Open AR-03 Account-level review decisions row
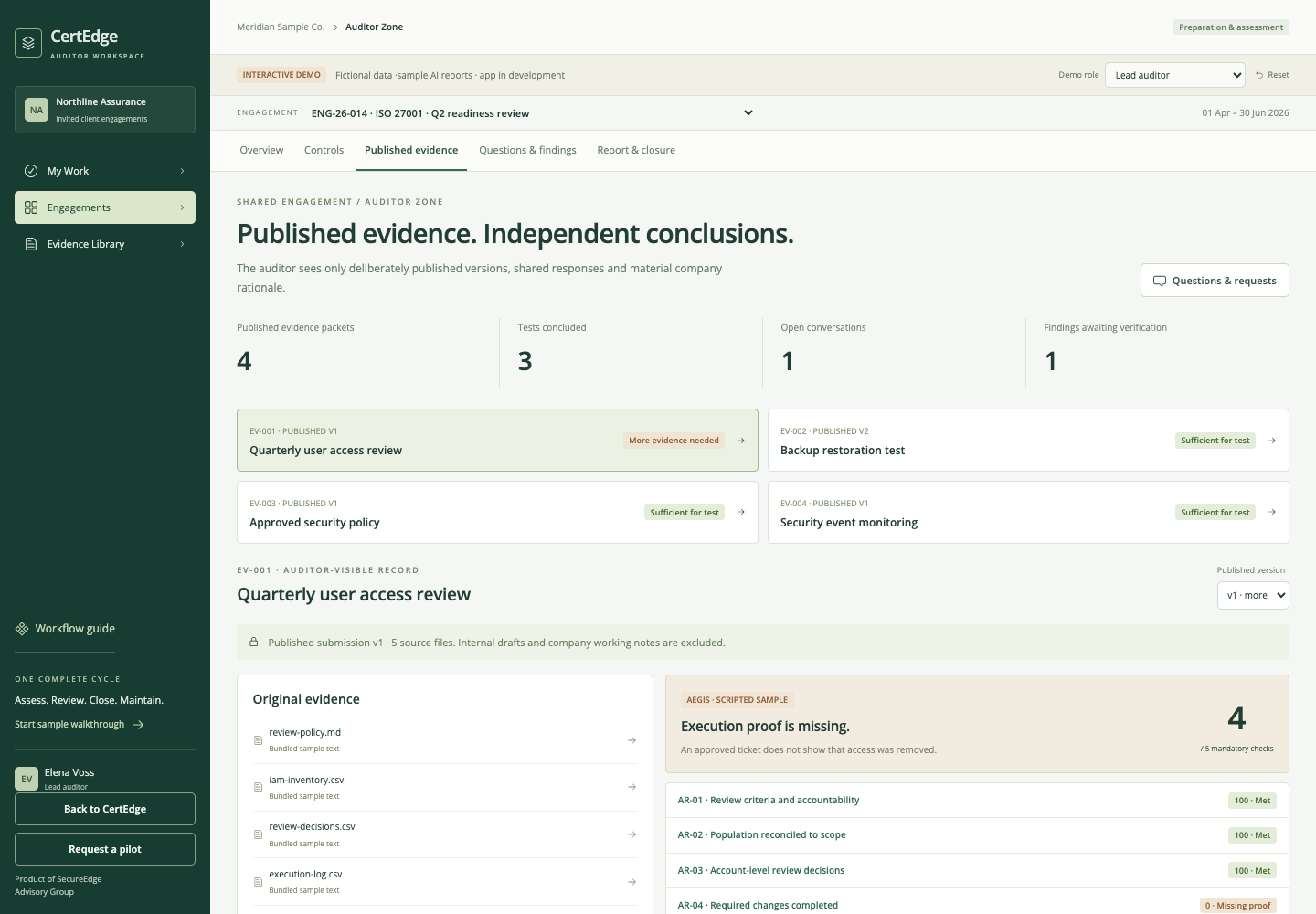The image size is (1316, 914). click(977, 871)
